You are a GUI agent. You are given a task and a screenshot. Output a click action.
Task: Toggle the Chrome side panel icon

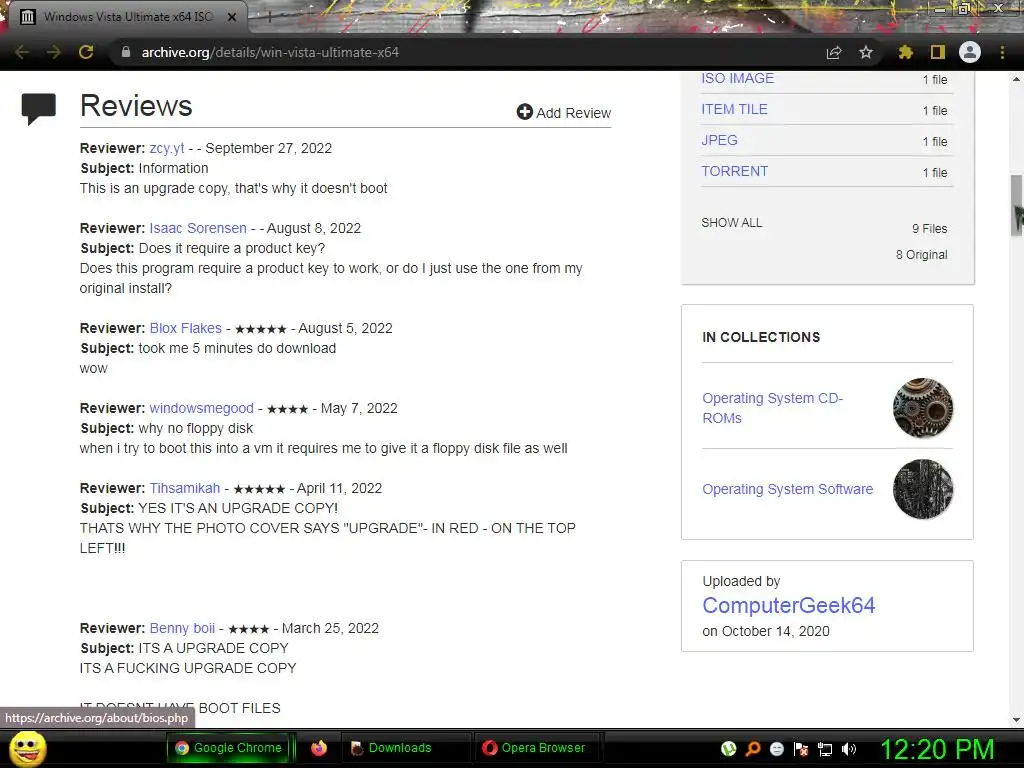[938, 52]
